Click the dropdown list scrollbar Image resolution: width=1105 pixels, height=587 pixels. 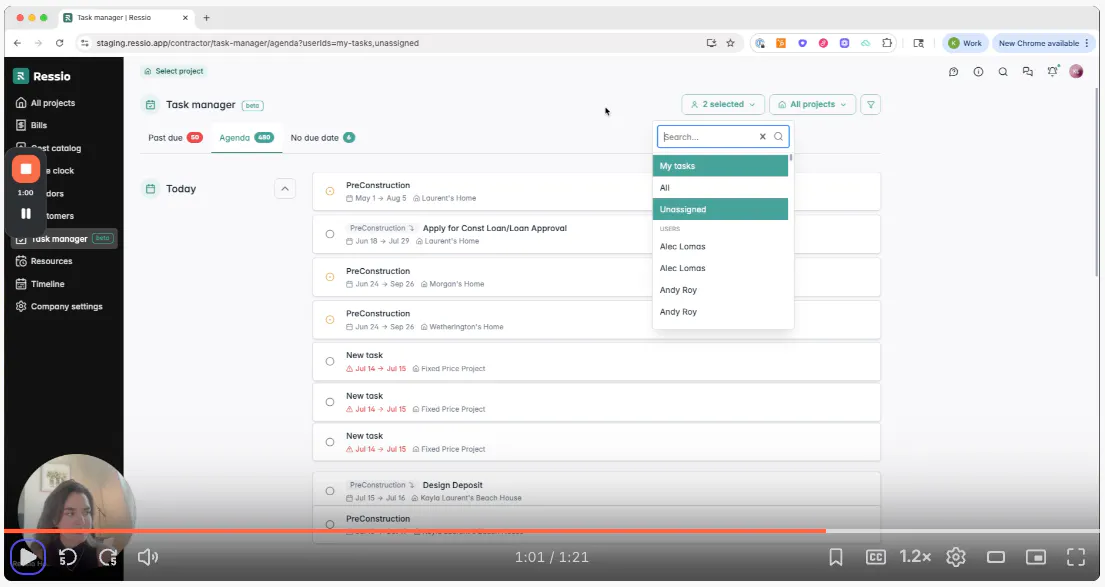[791, 158]
